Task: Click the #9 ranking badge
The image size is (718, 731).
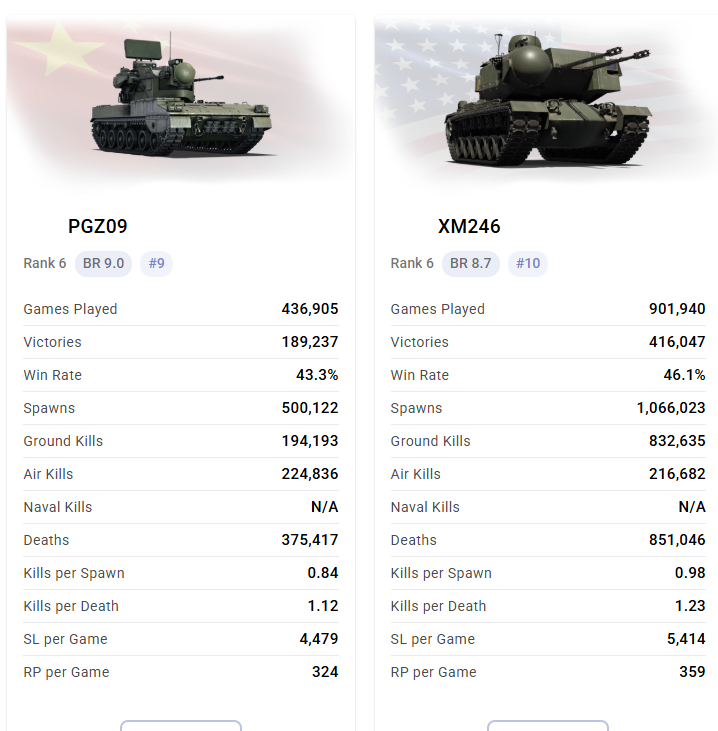Action: click(x=156, y=263)
